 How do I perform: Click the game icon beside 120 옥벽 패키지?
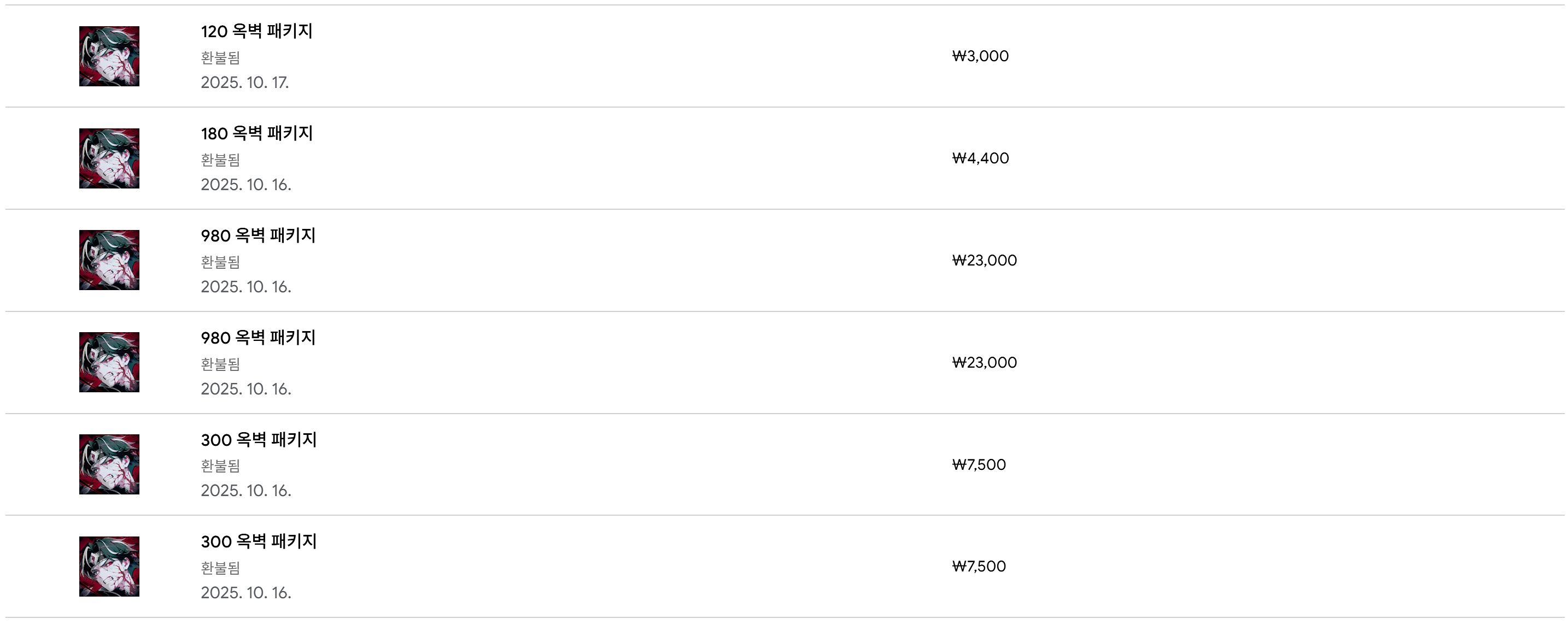pos(109,56)
